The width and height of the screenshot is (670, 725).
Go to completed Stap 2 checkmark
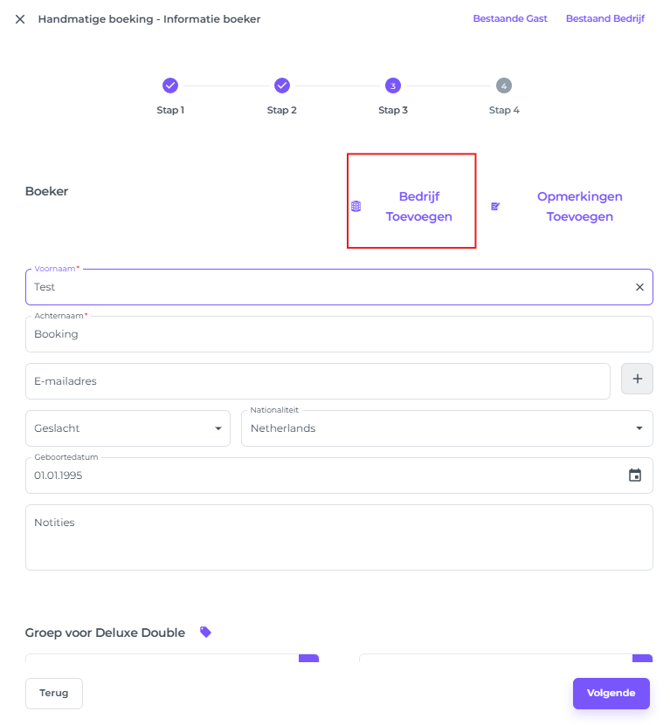pos(282,86)
